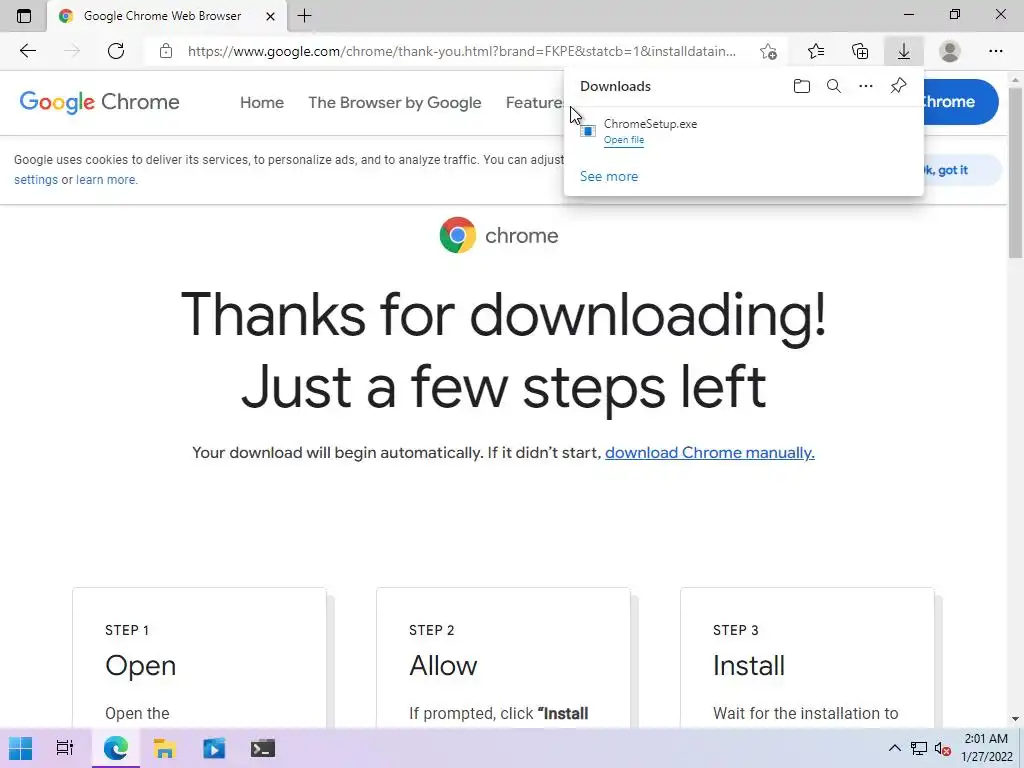Click Open file under ChromeSetup.exe
The image size is (1024, 768).
[624, 140]
